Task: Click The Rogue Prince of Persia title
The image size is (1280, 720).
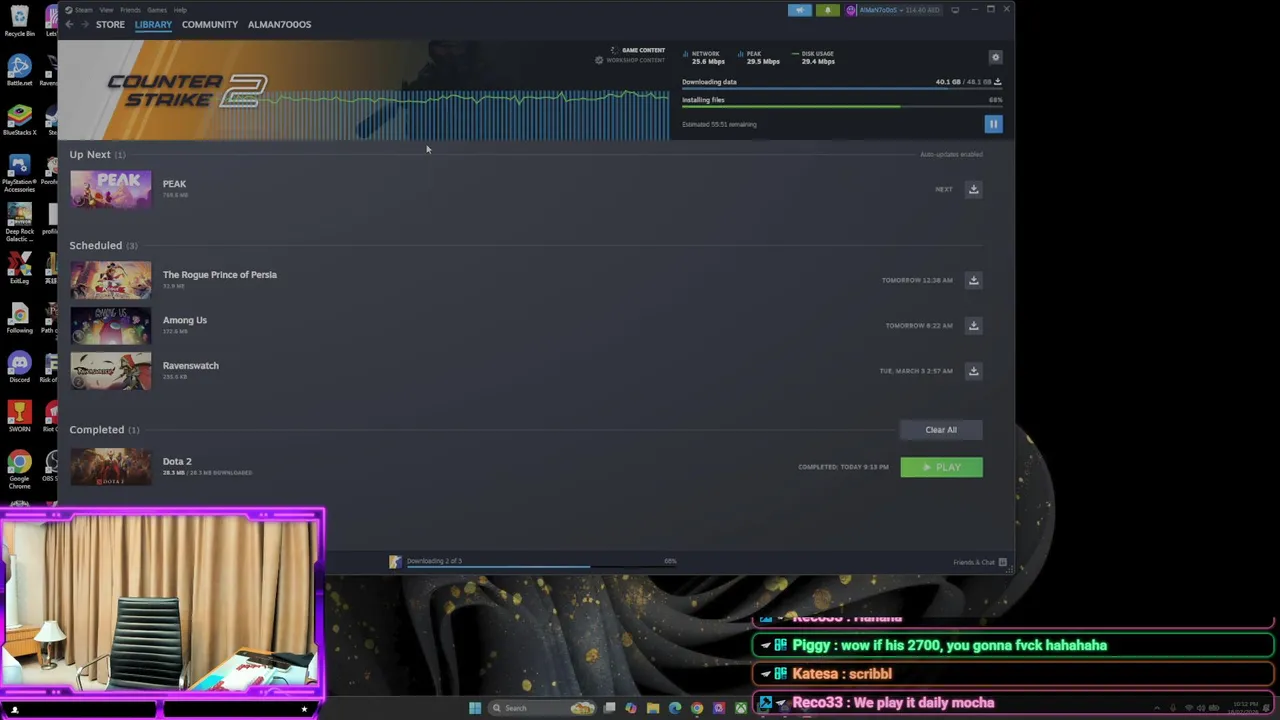Action: click(x=220, y=275)
